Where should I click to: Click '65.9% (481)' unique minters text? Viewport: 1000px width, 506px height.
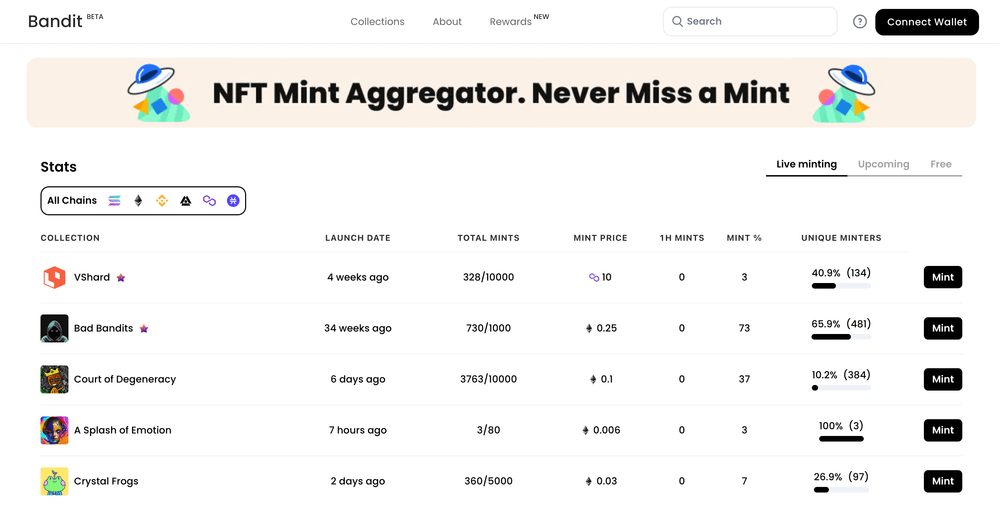tap(841, 324)
